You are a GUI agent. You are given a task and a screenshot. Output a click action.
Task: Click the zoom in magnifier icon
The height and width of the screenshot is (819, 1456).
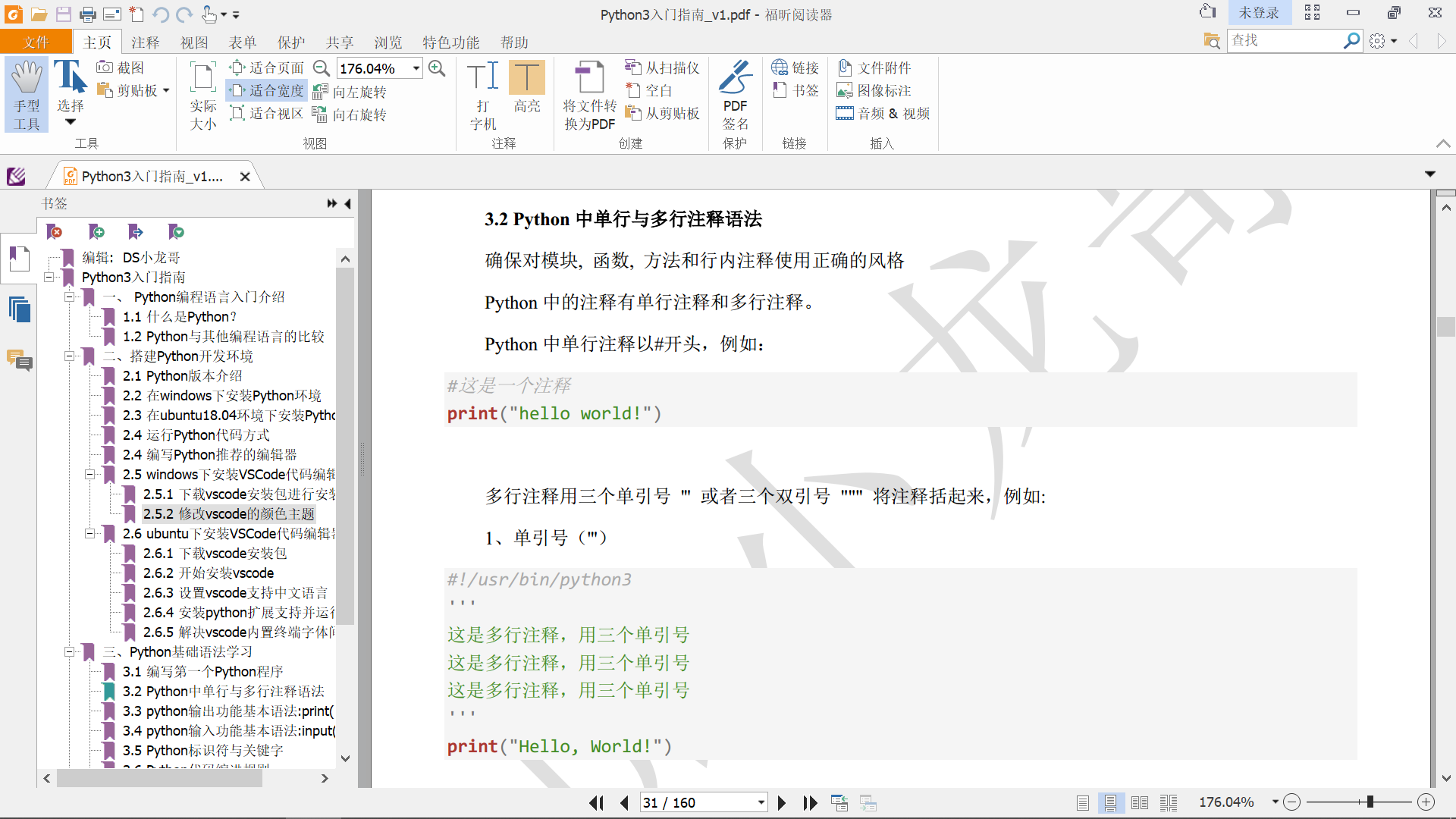click(x=437, y=68)
